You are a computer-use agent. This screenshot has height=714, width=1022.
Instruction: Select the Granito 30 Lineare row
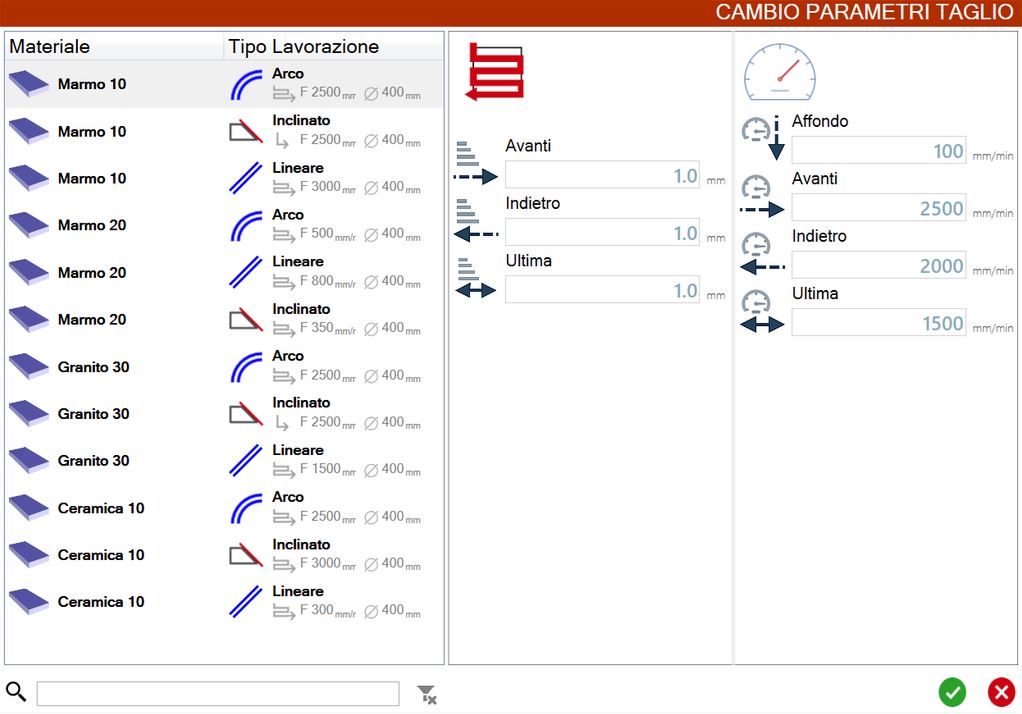[224, 460]
